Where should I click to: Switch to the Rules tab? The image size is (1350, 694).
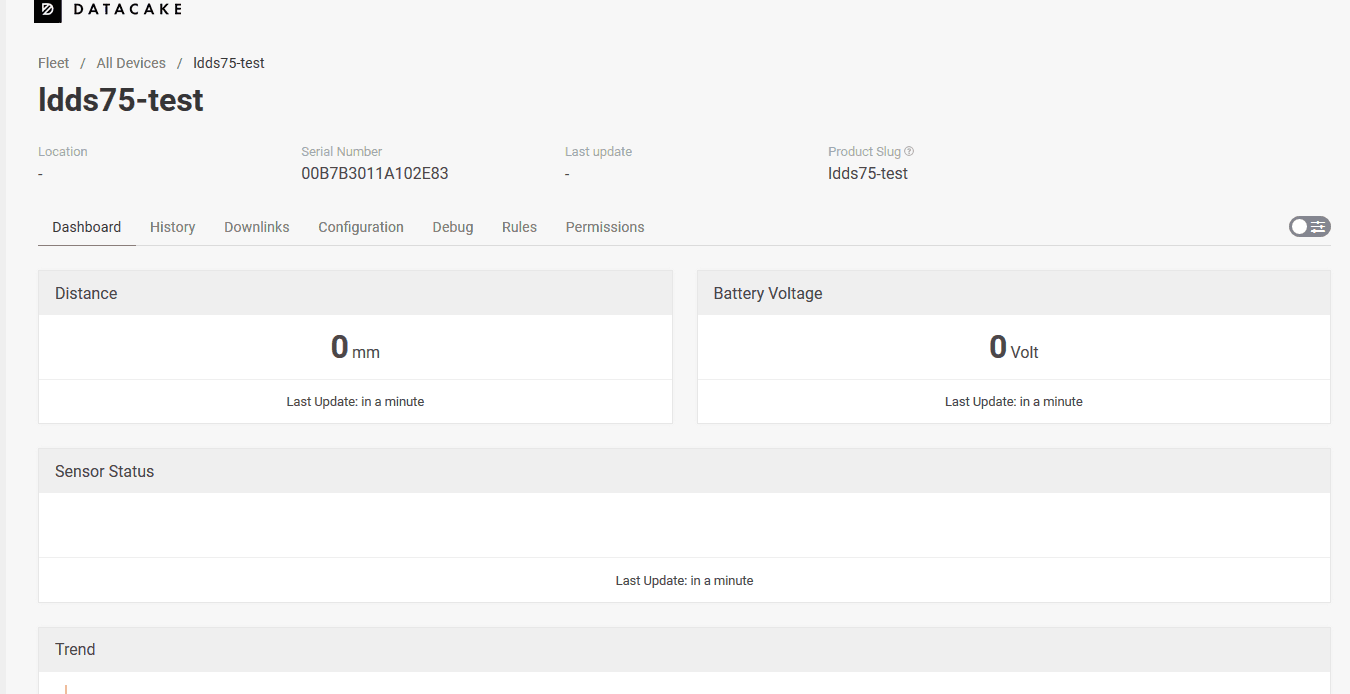[x=520, y=227]
